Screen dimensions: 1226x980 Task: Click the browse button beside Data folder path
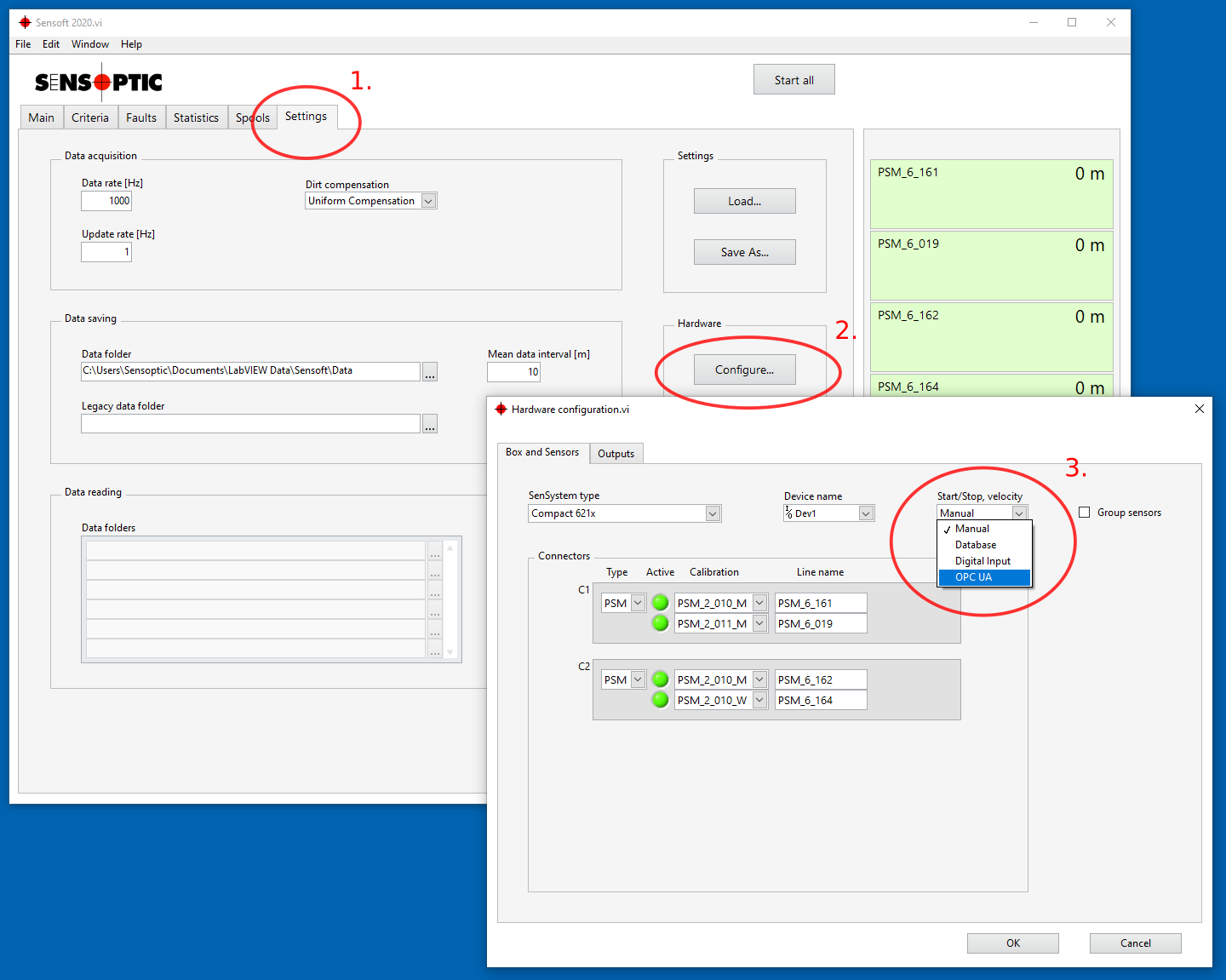(430, 372)
